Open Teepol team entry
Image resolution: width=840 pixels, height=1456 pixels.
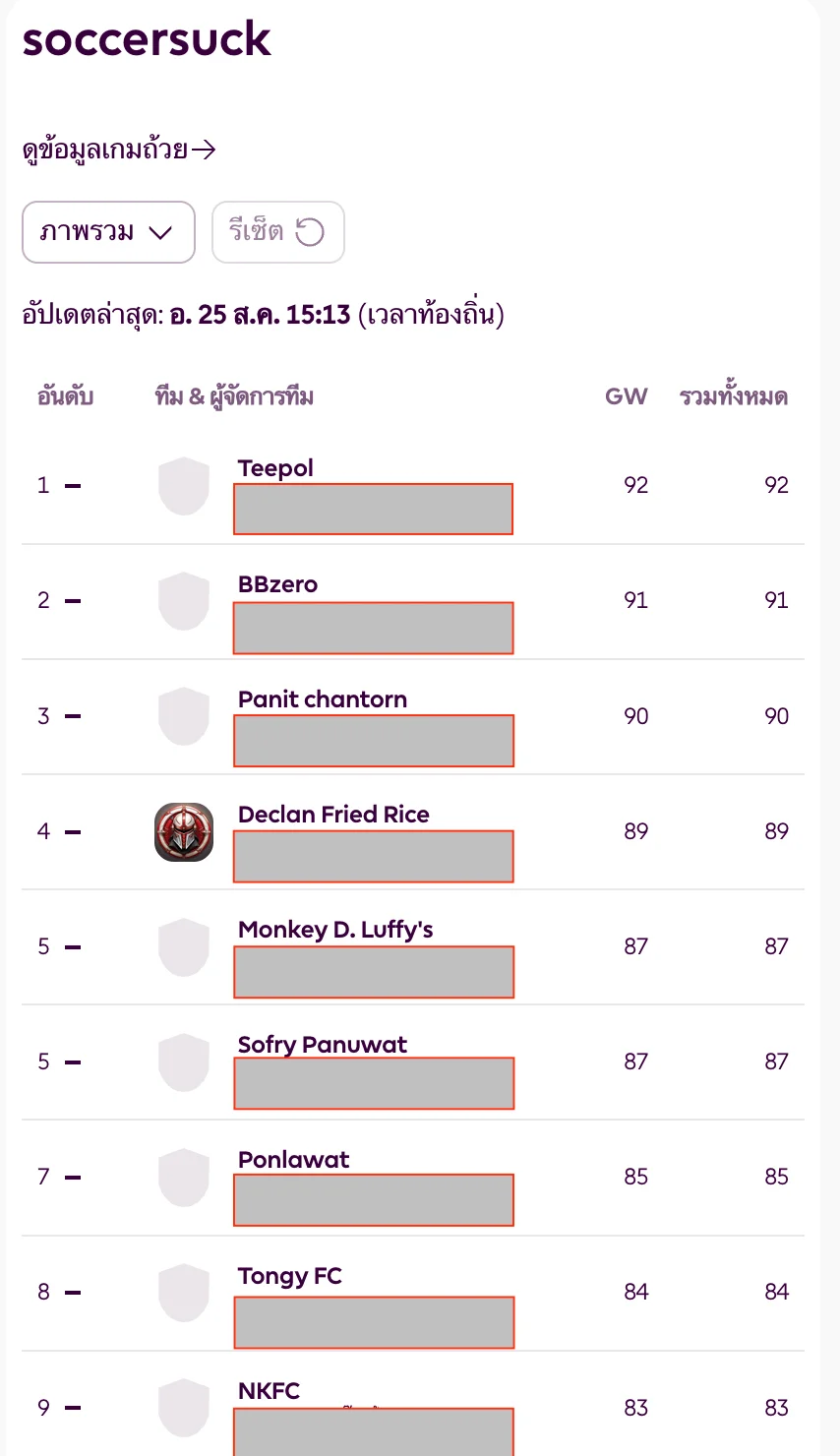tap(275, 468)
